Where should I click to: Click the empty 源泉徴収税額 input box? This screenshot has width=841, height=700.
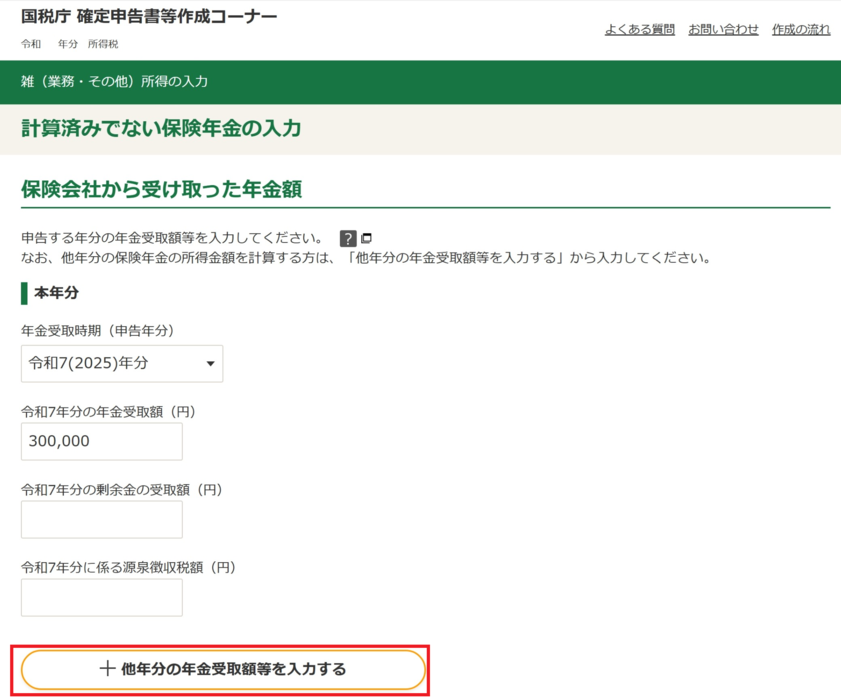pos(101,597)
